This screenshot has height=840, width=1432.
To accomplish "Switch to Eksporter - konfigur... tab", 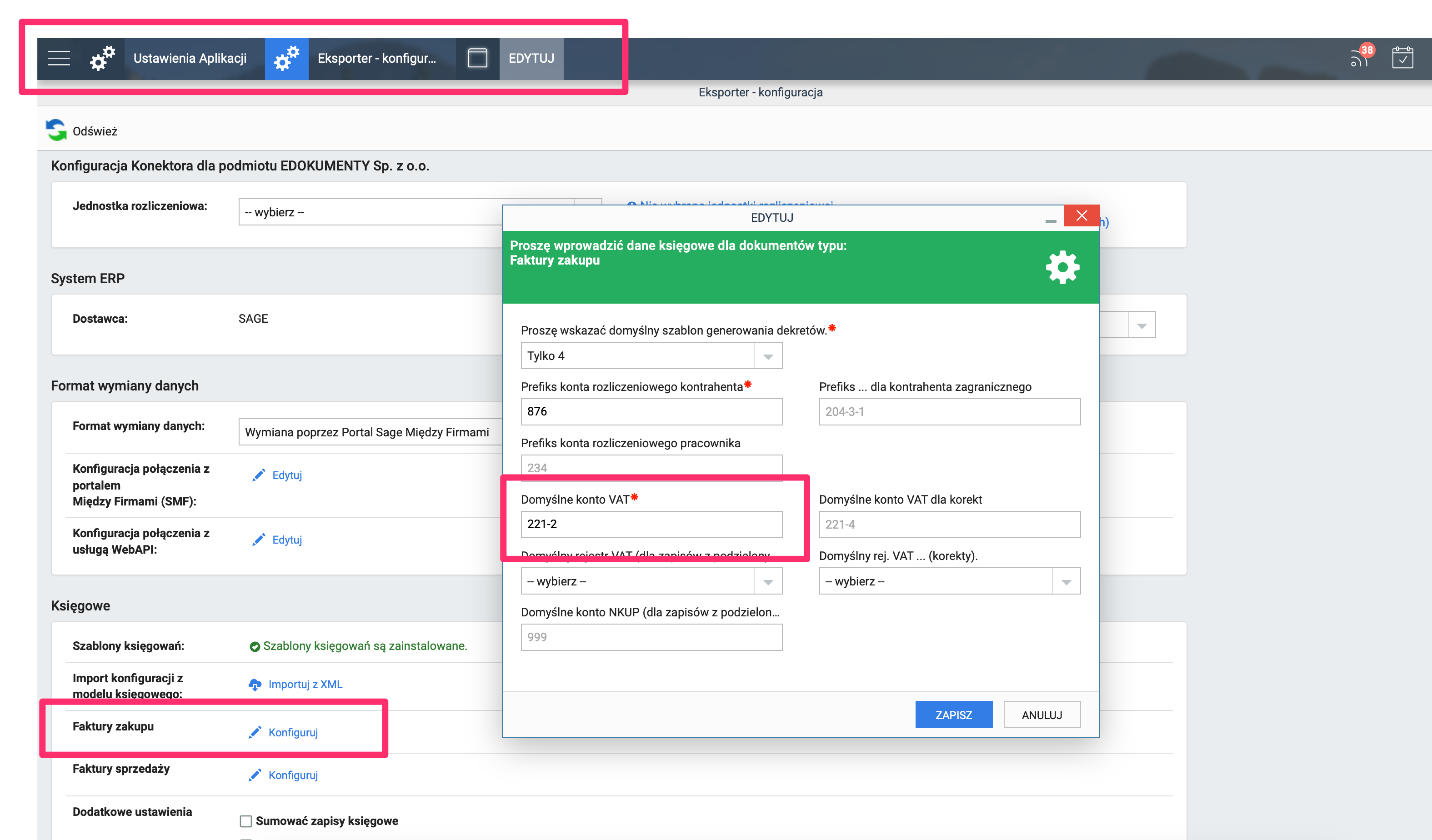I will pos(377,58).
